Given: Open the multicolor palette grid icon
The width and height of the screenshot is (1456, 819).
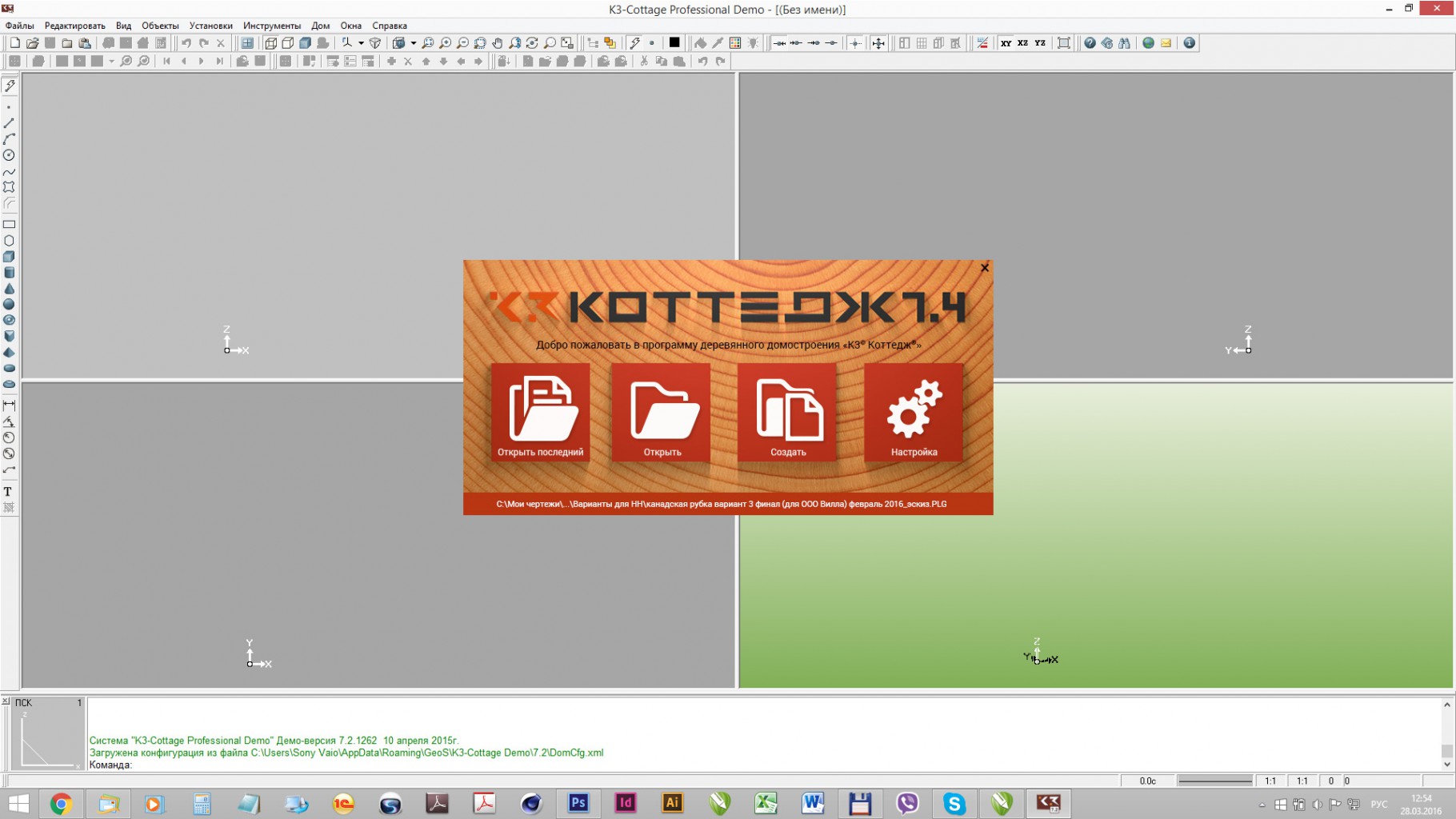Looking at the screenshot, I should point(735,43).
